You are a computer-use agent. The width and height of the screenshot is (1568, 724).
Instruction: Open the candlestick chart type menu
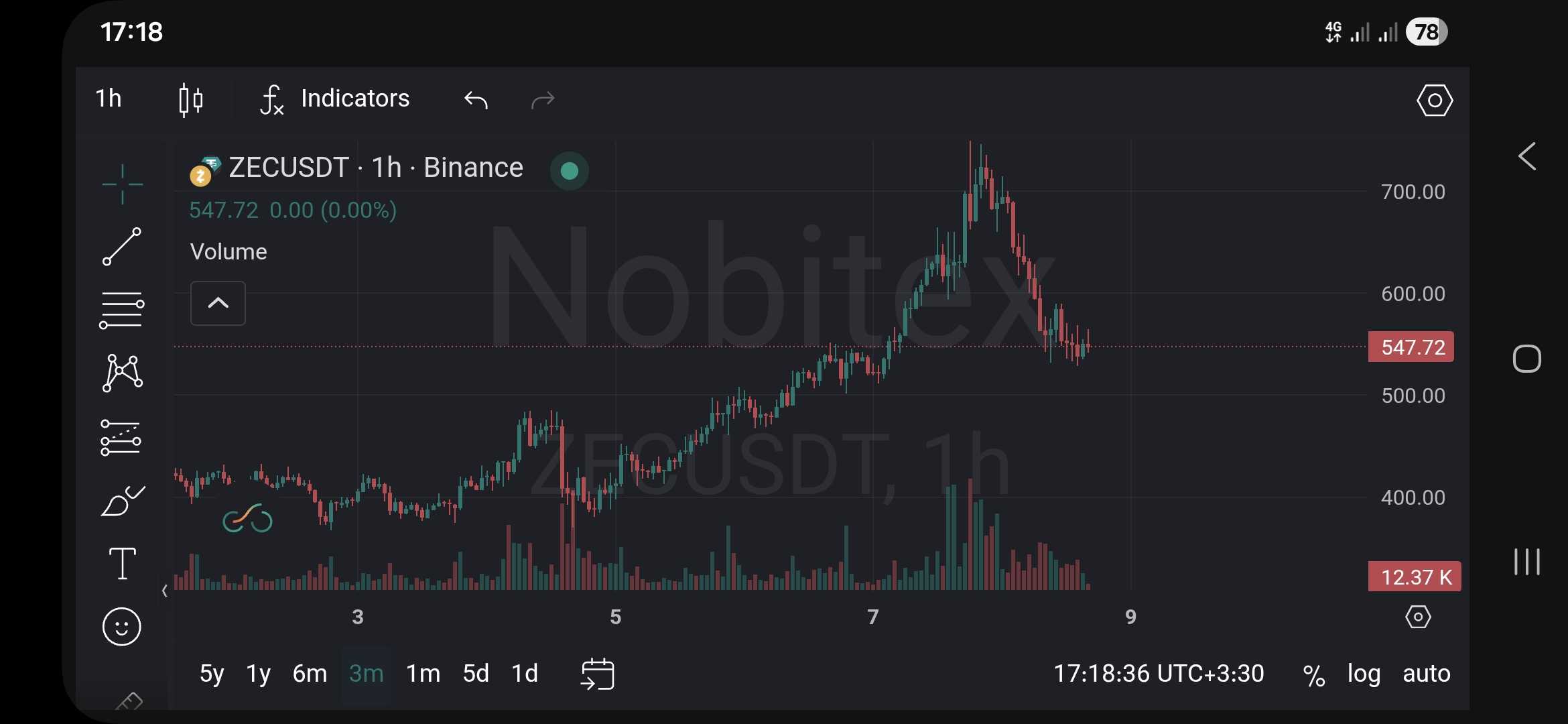pyautogui.click(x=191, y=100)
